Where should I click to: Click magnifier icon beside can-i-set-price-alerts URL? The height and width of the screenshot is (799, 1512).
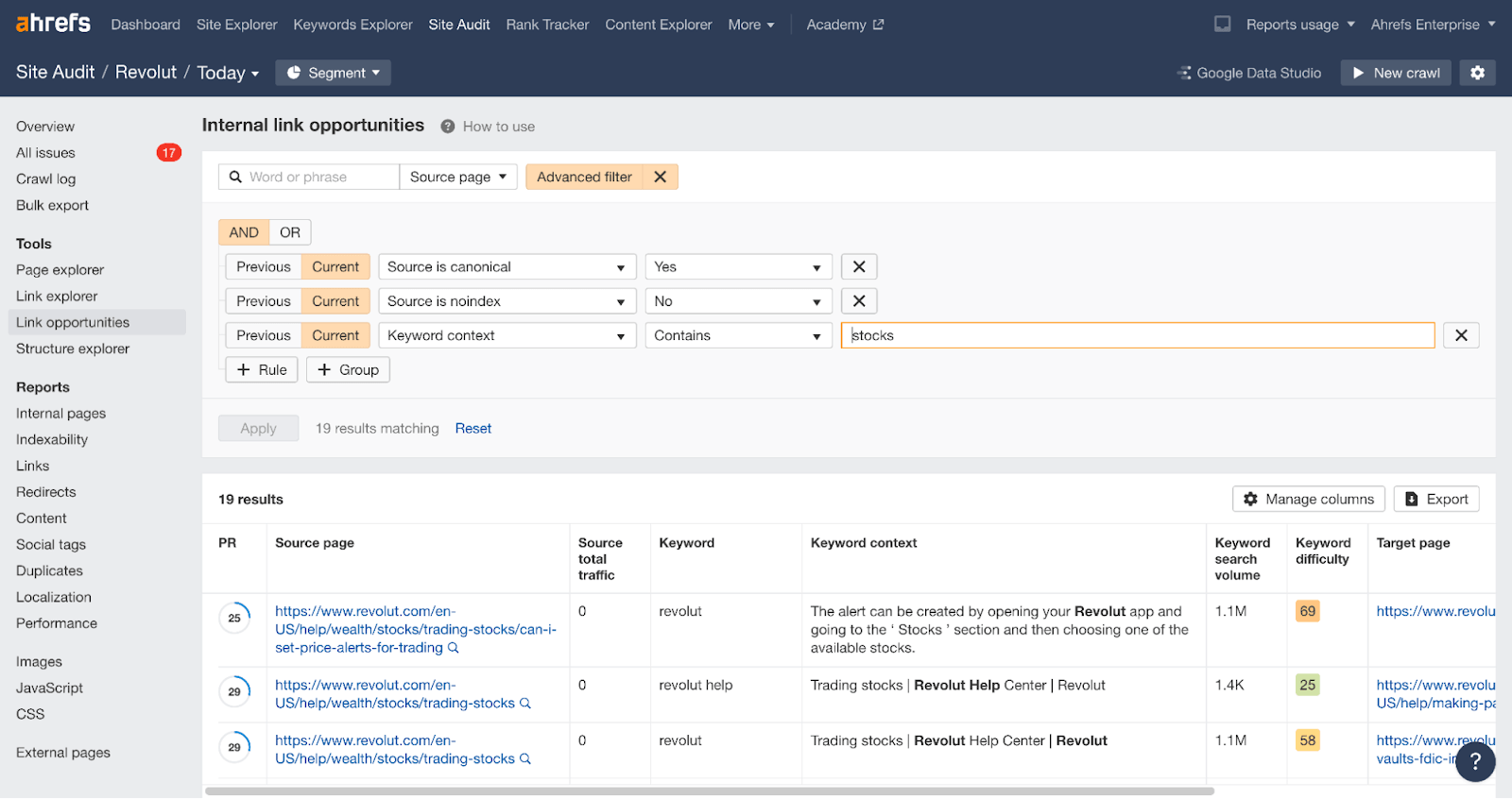pyautogui.click(x=454, y=648)
